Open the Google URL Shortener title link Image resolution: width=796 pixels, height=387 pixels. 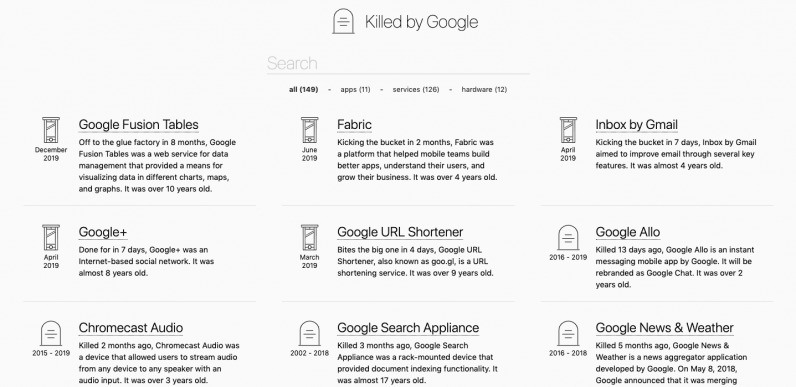click(x=400, y=232)
